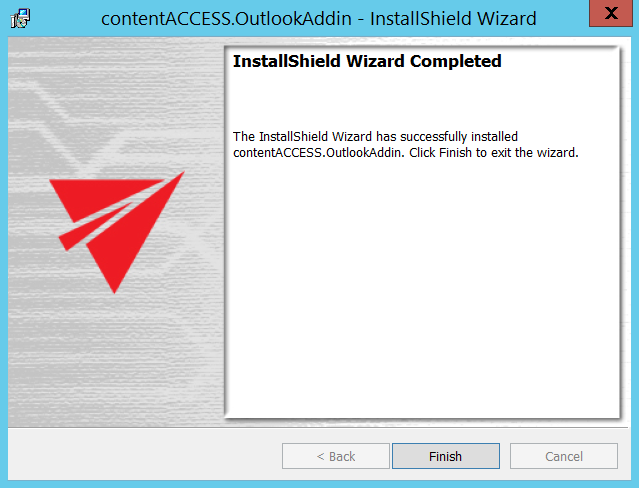639x488 pixels.
Task: Open the installer icon system menu
Action: tap(20, 18)
